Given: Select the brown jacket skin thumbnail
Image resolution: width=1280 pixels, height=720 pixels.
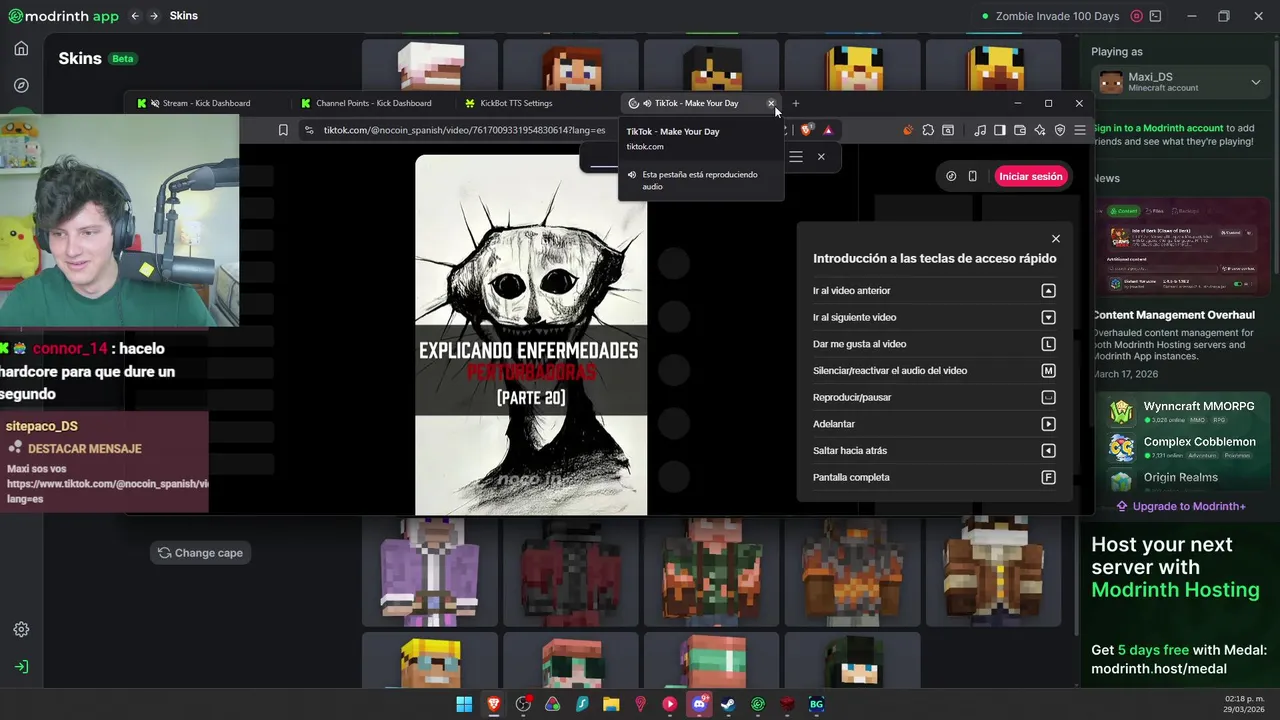Looking at the screenshot, I should click(x=994, y=572).
